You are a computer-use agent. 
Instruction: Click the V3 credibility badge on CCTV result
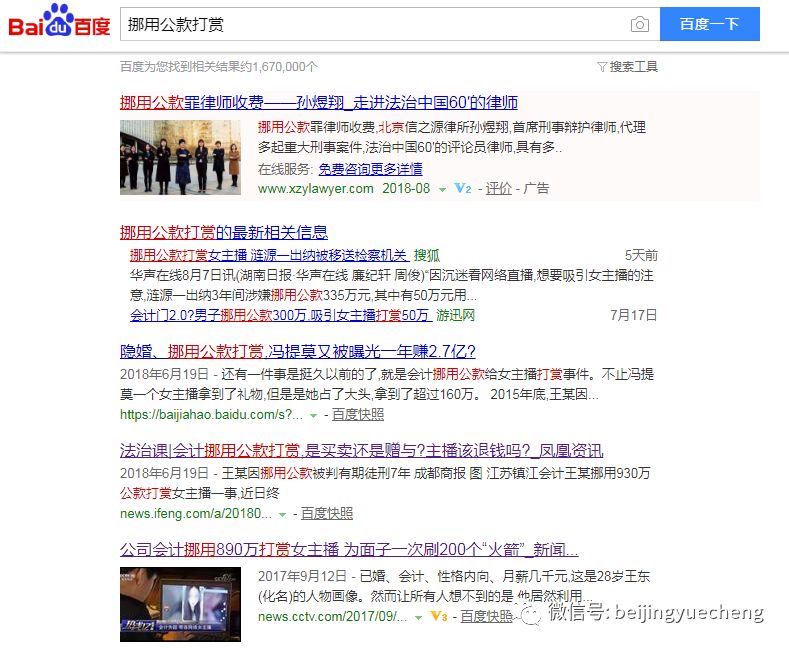[439, 616]
